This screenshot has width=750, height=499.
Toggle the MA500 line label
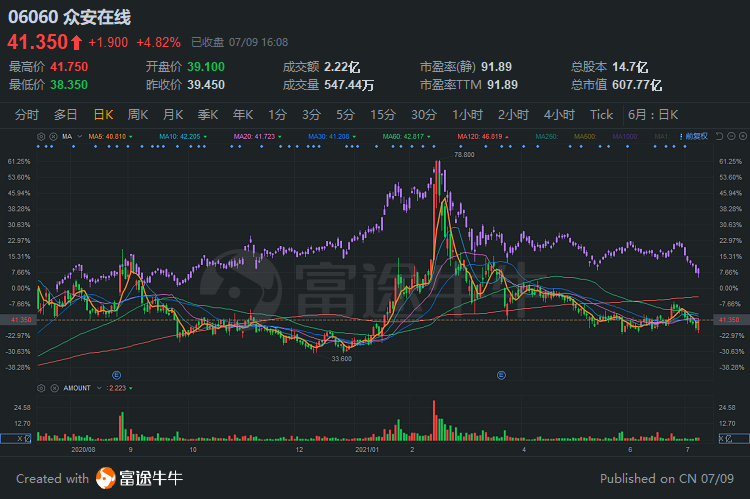[x=585, y=137]
